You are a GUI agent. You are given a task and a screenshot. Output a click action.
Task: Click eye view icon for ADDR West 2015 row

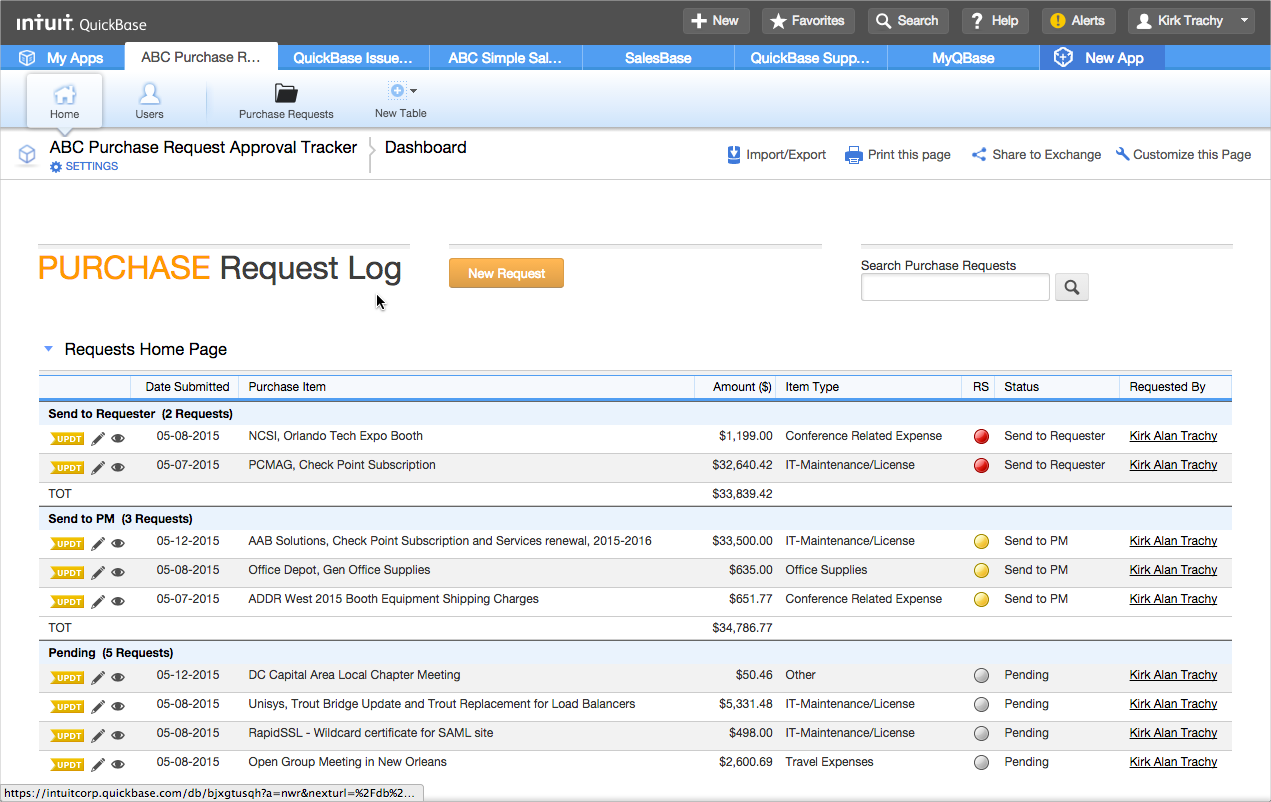coord(118,601)
